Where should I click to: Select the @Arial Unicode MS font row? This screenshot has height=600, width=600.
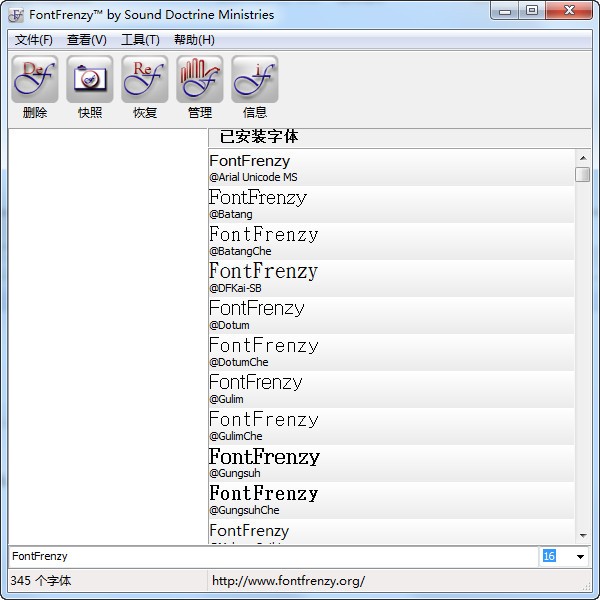click(x=391, y=168)
